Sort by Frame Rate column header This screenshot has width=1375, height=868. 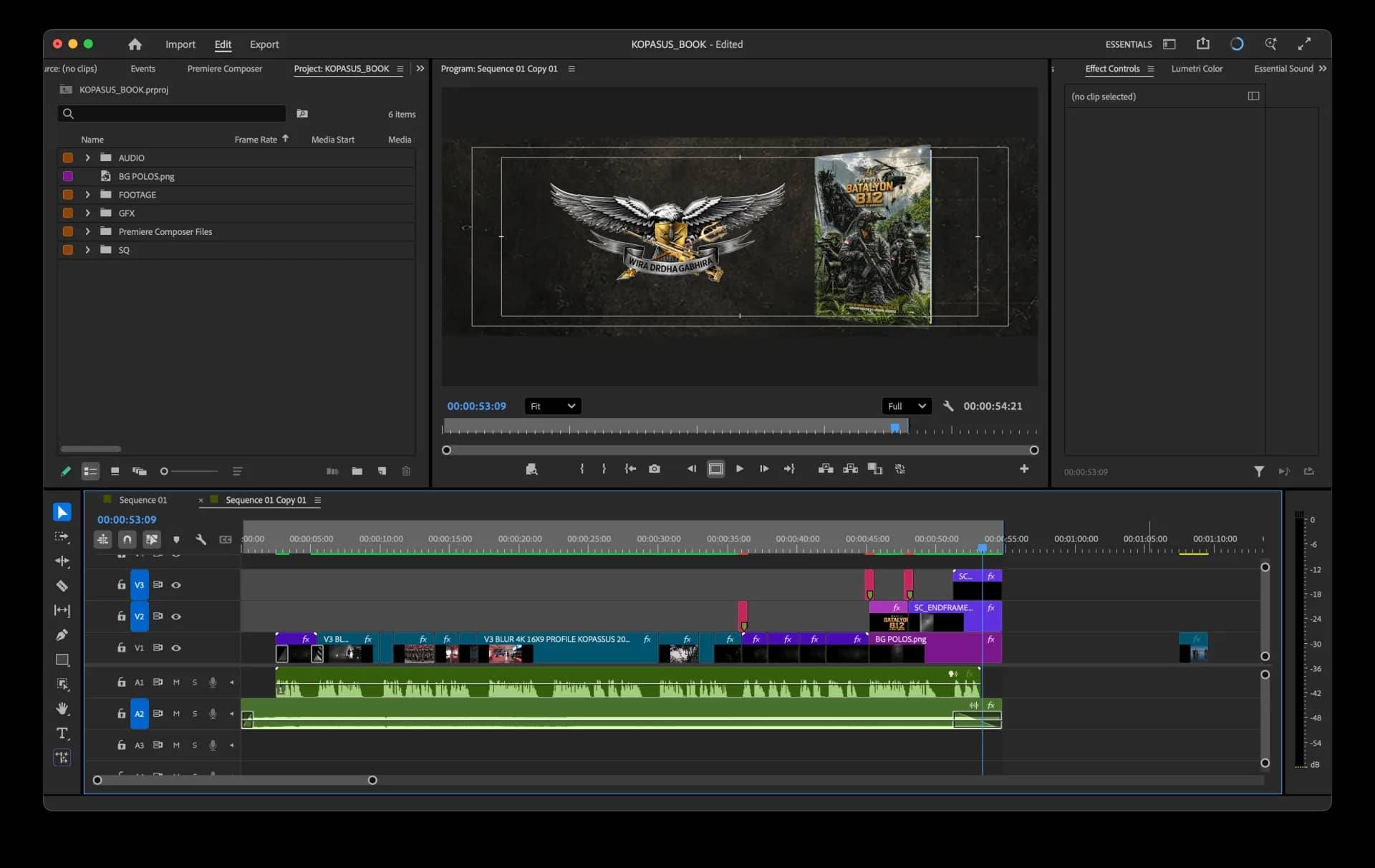[256, 140]
